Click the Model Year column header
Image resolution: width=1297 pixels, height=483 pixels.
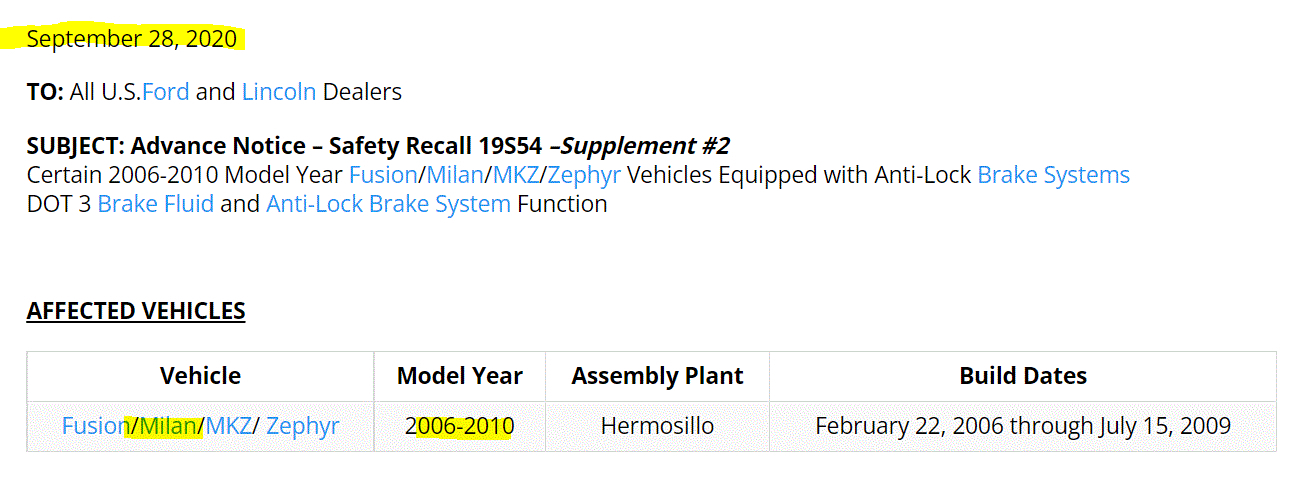point(459,377)
